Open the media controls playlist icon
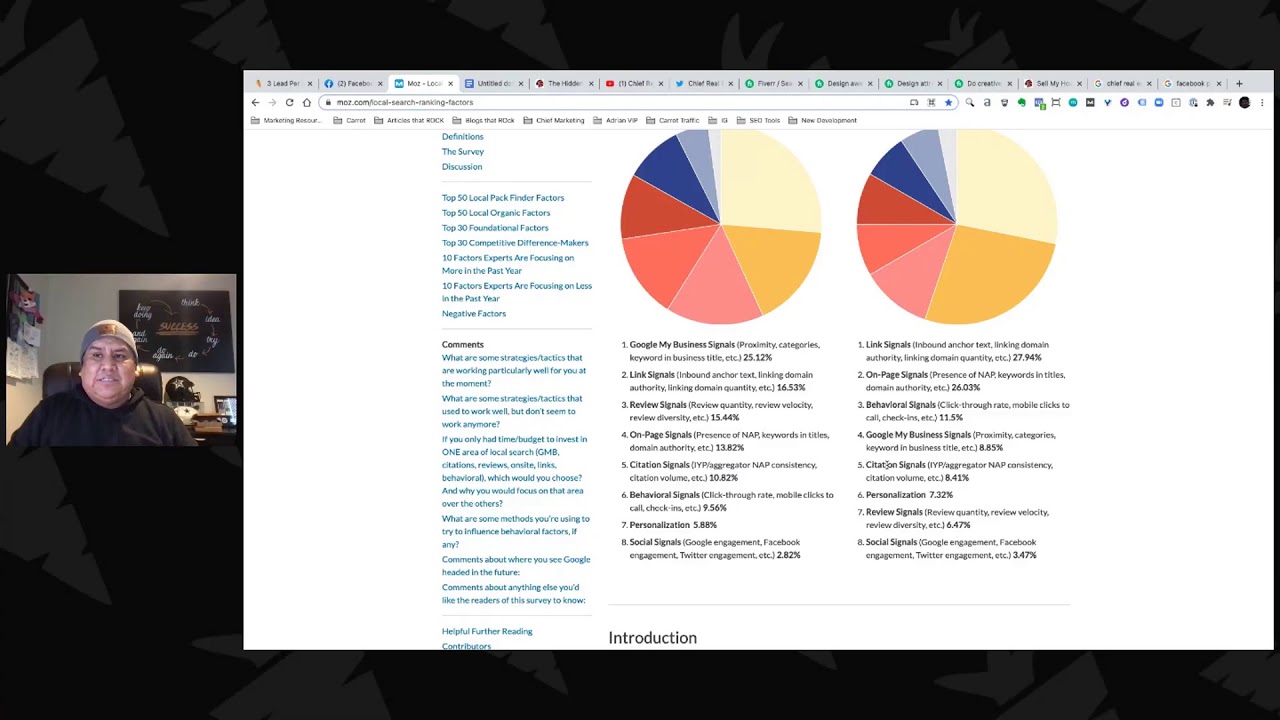Viewport: 1280px width, 720px height. [x=1227, y=102]
